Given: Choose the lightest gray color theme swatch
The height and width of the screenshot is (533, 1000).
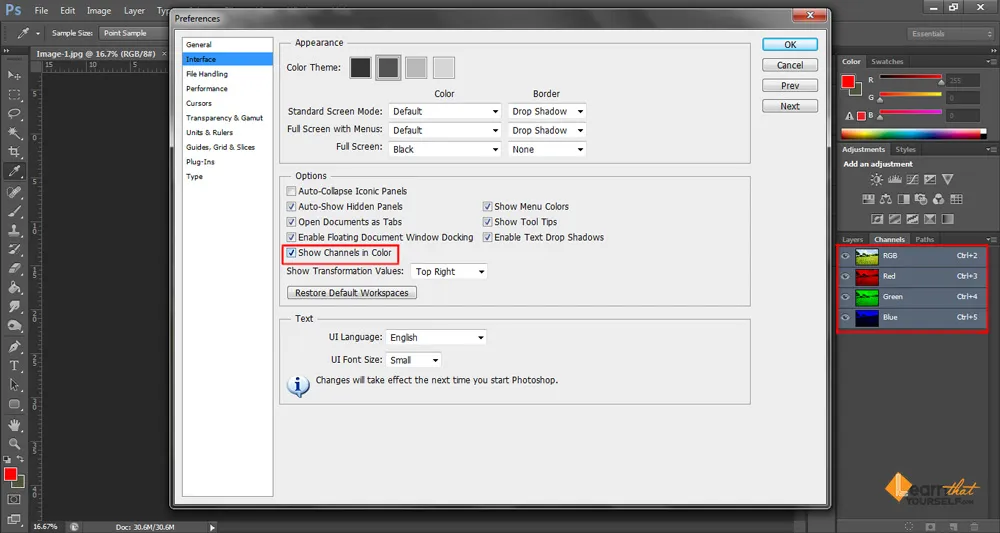Looking at the screenshot, I should pos(444,68).
